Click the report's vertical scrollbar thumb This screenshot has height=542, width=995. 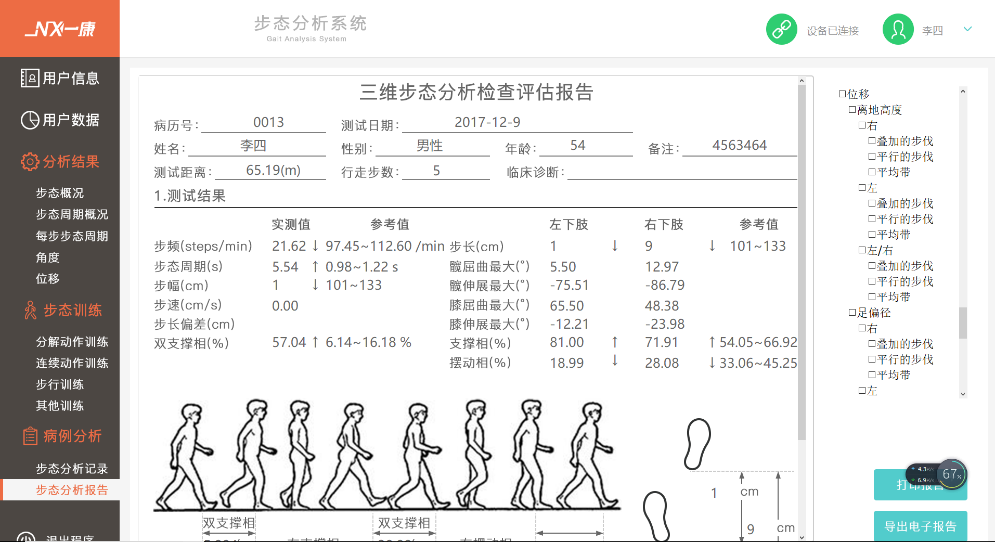click(x=802, y=260)
